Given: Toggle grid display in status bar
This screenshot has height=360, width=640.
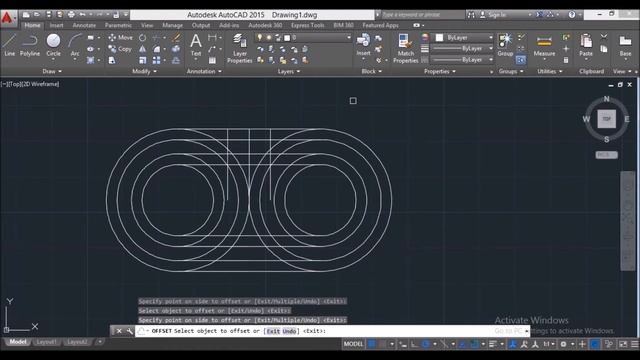Looking at the screenshot, I should [x=371, y=344].
